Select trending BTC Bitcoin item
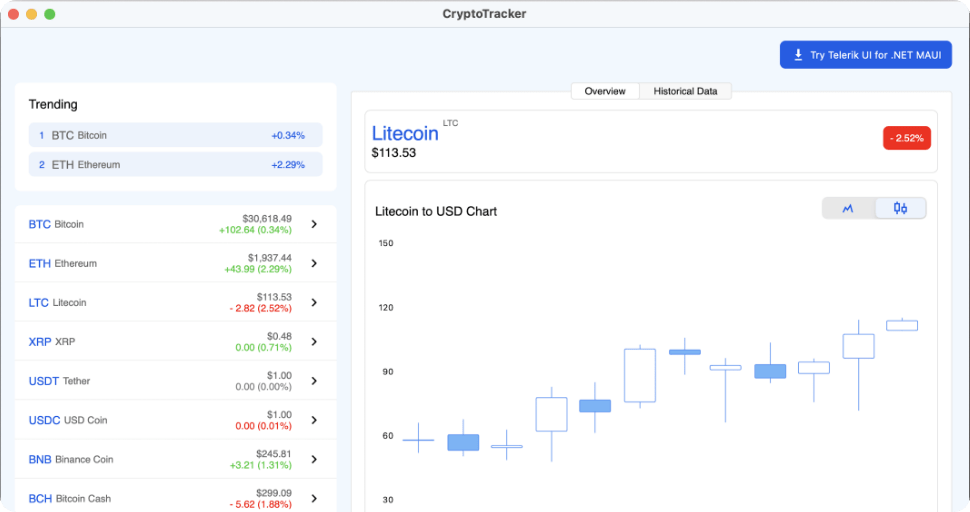Screen dimensions: 970x512 click(x=175, y=135)
